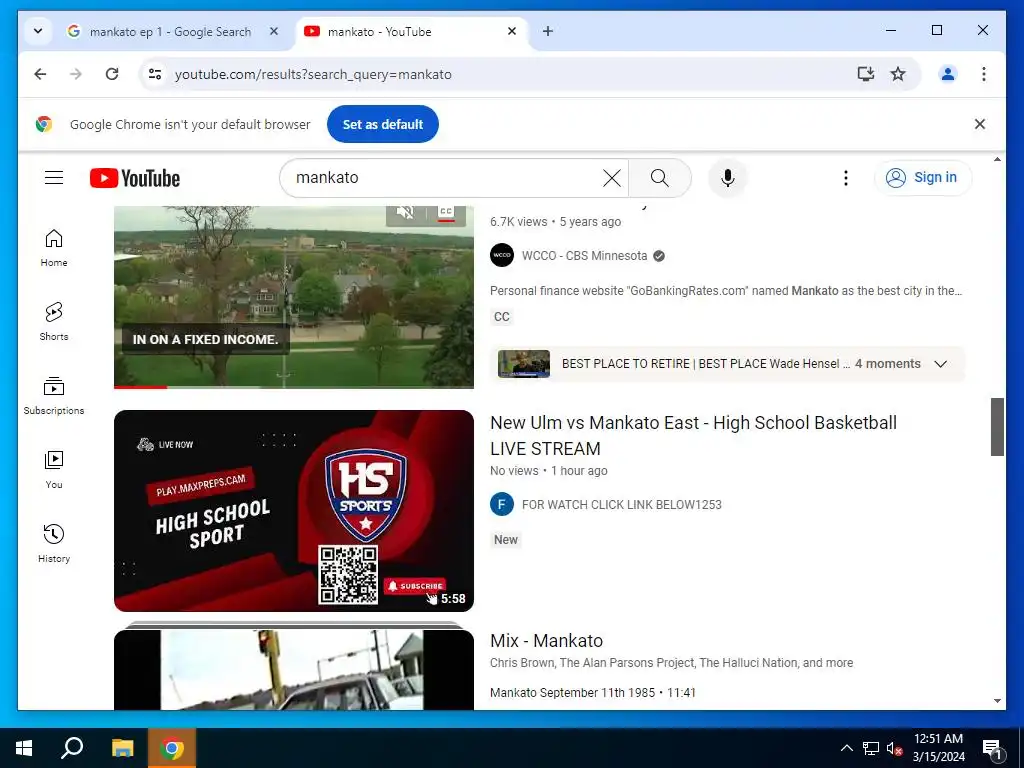1024x768 pixels.
Task: Click scrollbar down arrow
Action: [997, 701]
